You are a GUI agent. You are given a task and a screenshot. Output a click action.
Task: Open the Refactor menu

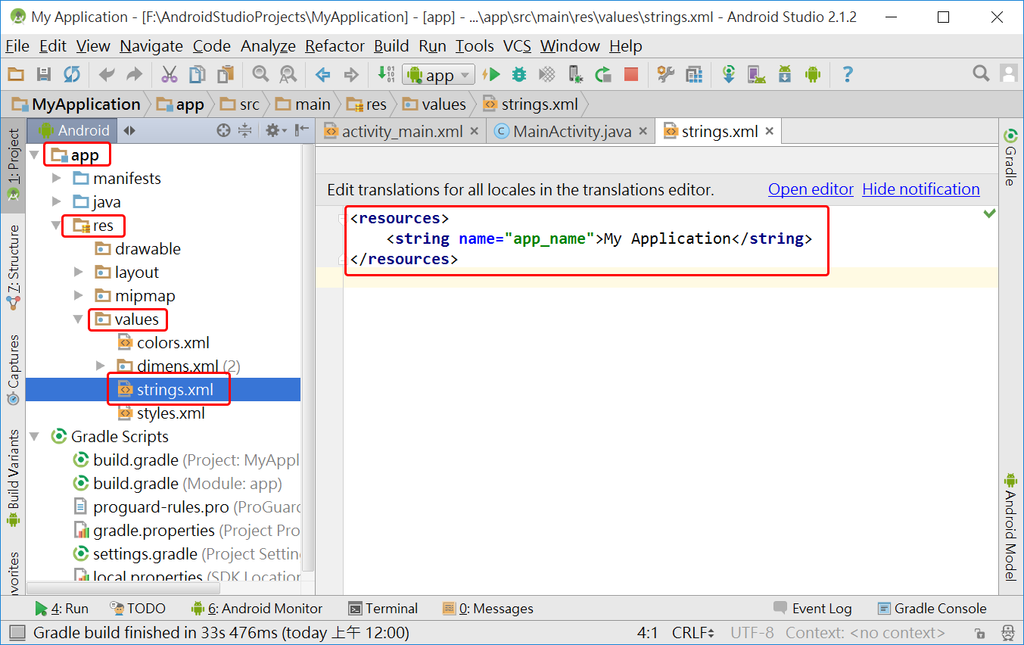click(x=334, y=46)
